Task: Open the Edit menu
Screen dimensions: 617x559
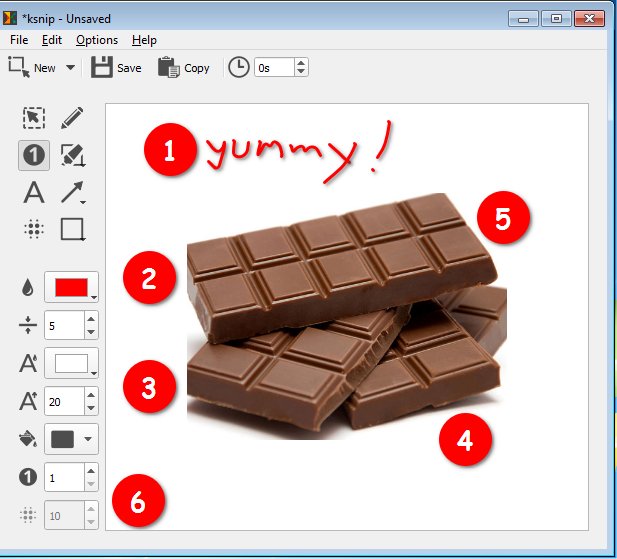Action: click(x=52, y=40)
